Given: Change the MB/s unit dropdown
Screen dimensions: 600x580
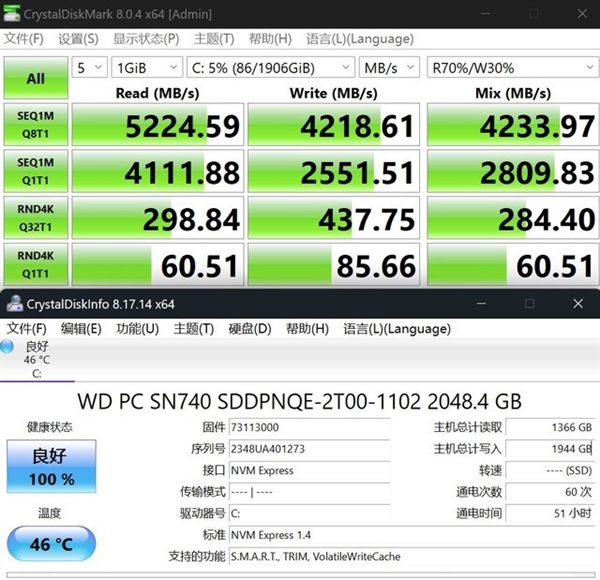Looking at the screenshot, I should 388,68.
